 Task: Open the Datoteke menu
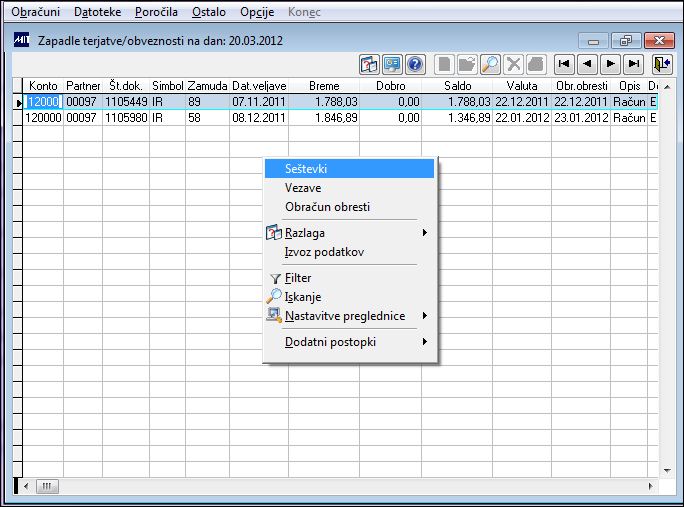98,12
